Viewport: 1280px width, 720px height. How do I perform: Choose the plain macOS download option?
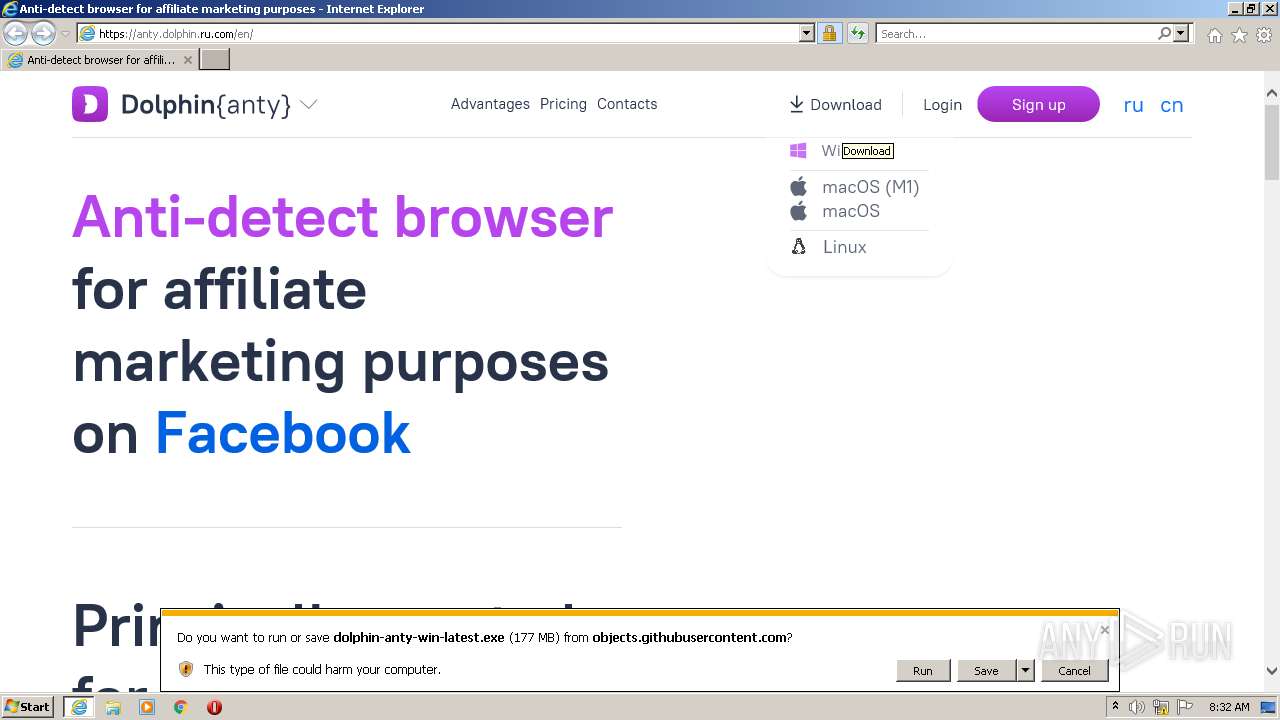[x=851, y=211]
